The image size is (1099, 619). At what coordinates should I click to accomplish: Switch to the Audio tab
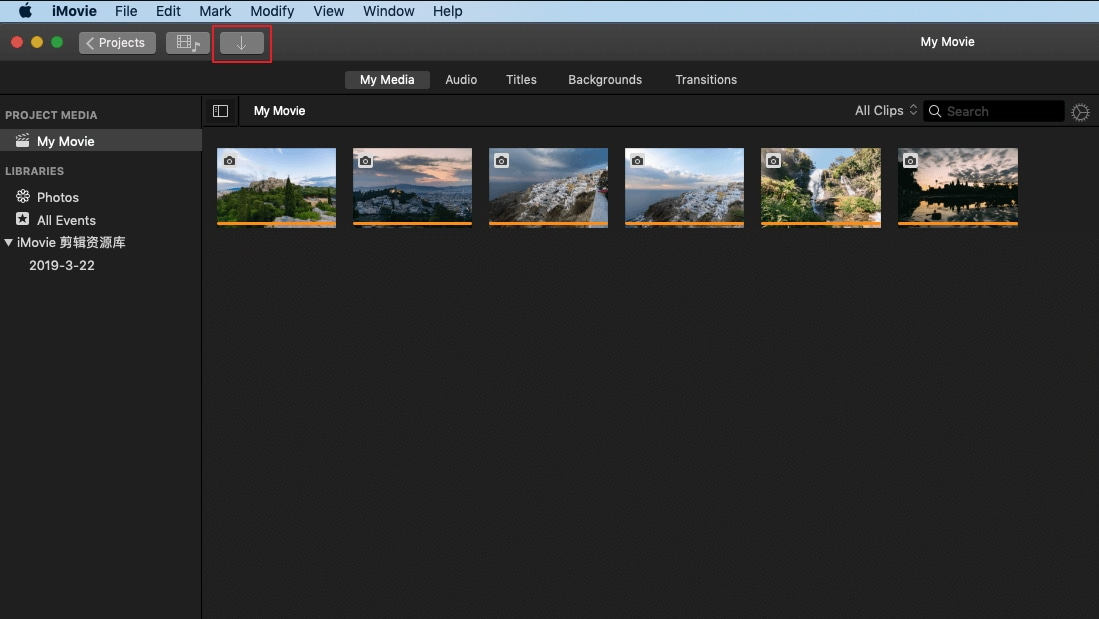(461, 79)
